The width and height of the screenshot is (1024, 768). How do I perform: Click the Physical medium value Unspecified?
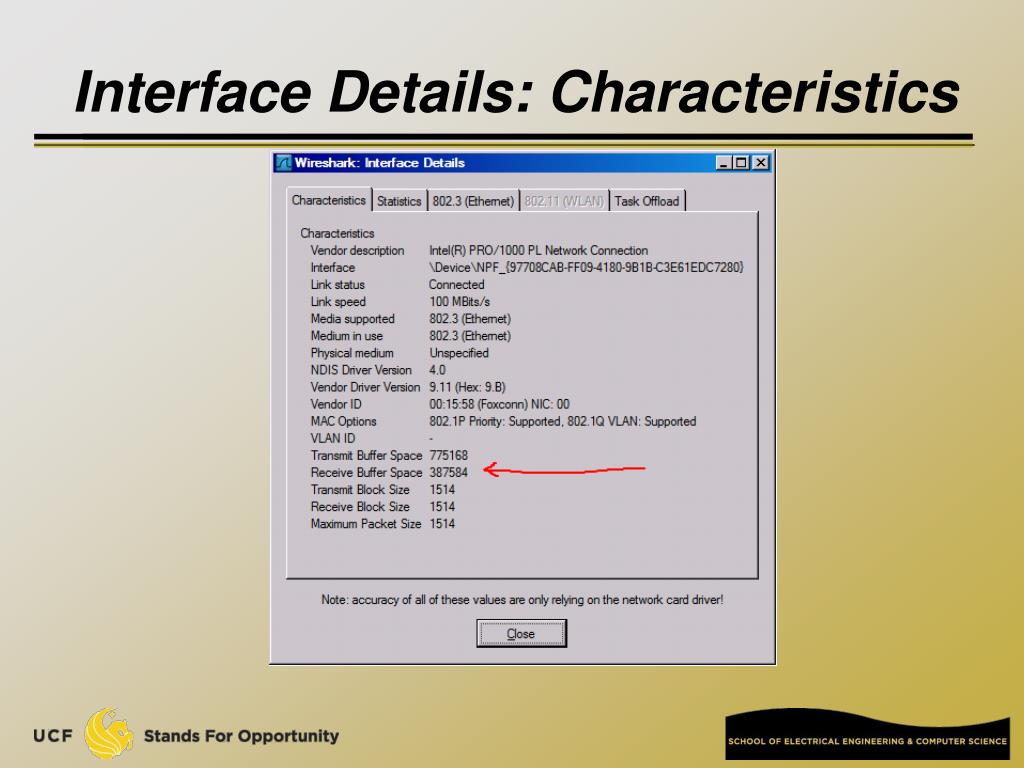[x=458, y=353]
